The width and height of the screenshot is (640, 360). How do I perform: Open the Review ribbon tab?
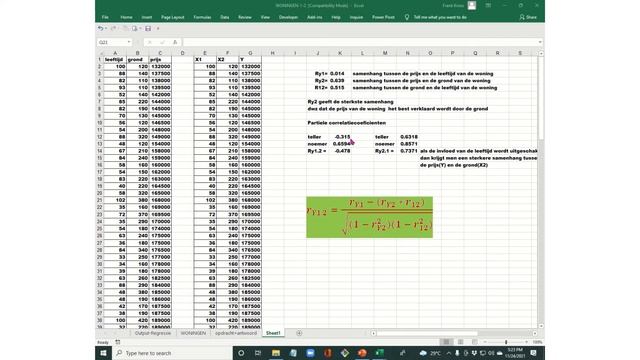pos(245,17)
